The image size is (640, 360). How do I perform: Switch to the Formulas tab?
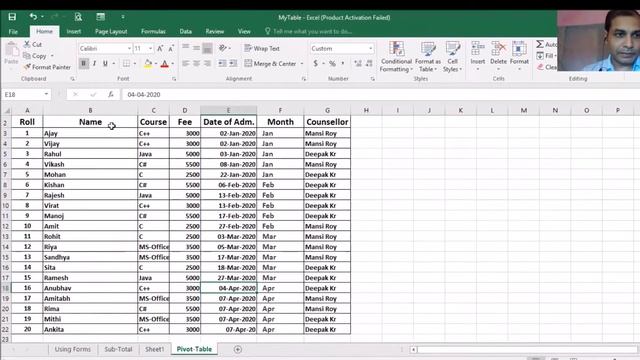pos(153,31)
